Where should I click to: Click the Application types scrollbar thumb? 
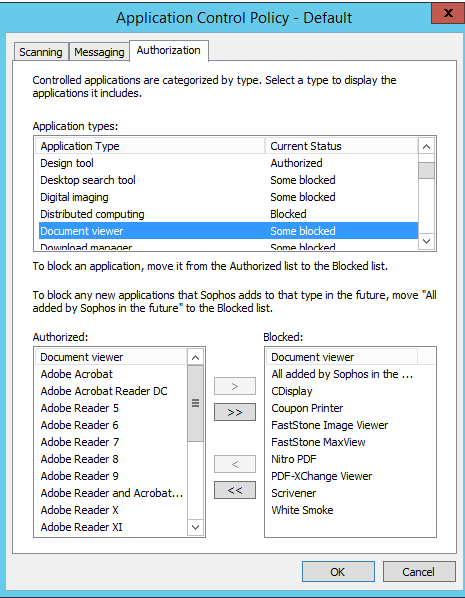click(x=426, y=170)
